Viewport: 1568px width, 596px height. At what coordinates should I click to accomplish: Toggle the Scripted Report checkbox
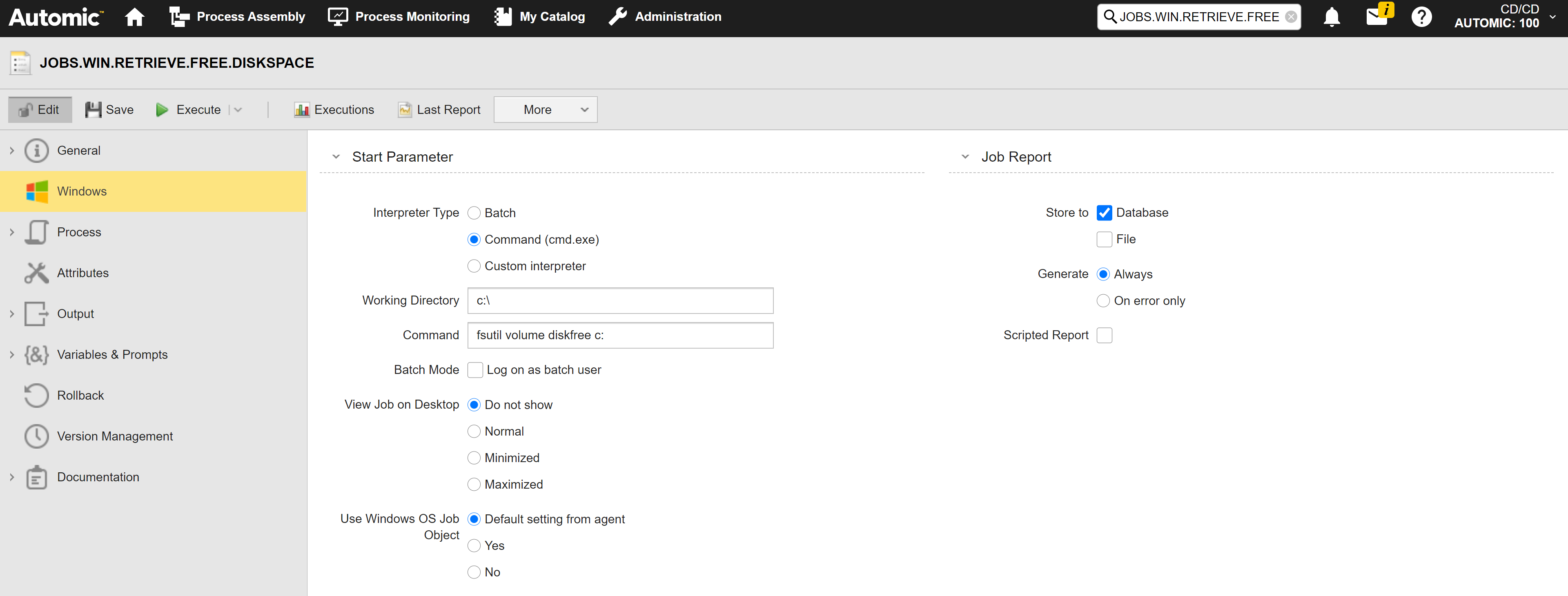click(x=1104, y=336)
